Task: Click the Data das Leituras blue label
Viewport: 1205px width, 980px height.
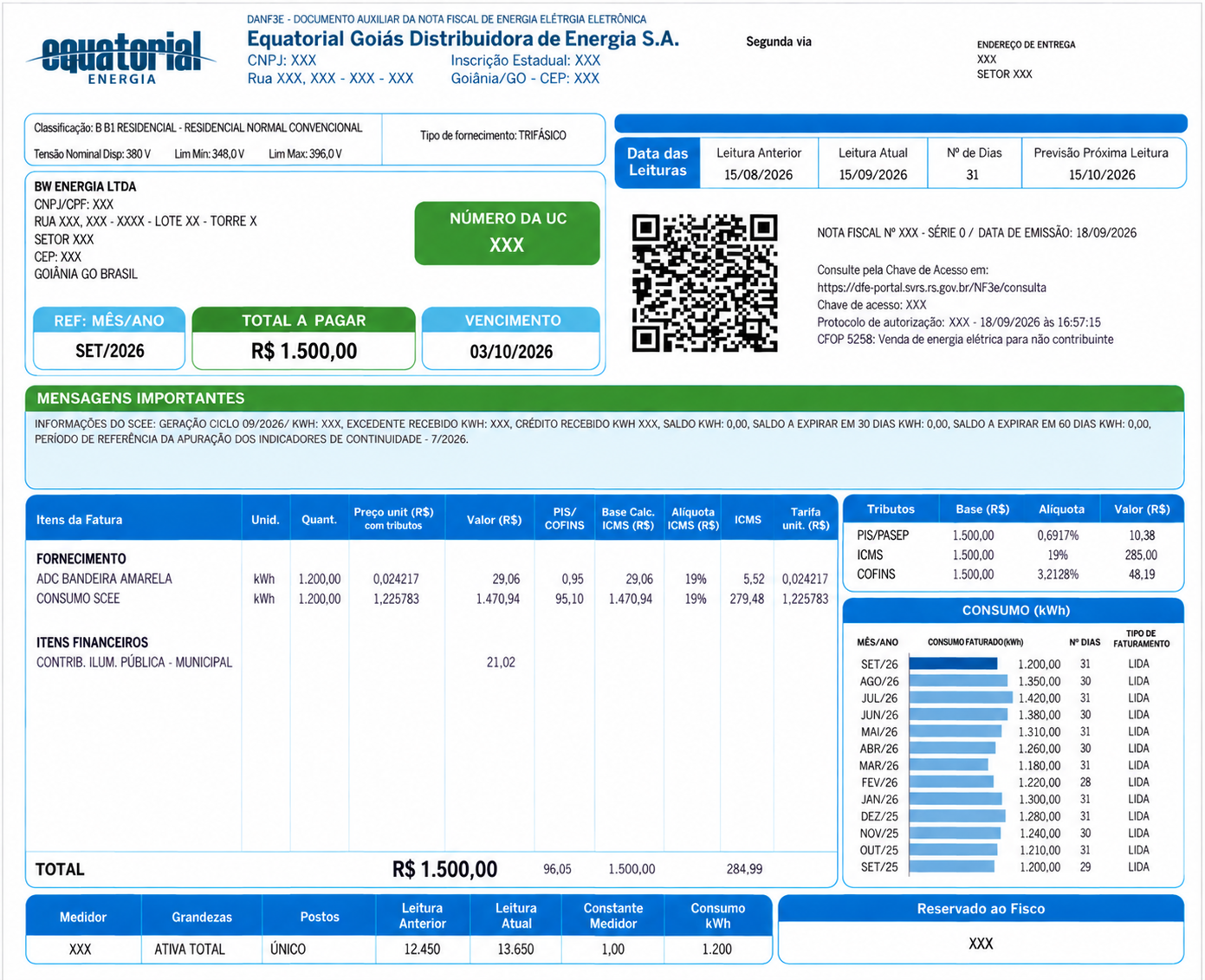Action: coord(658,162)
